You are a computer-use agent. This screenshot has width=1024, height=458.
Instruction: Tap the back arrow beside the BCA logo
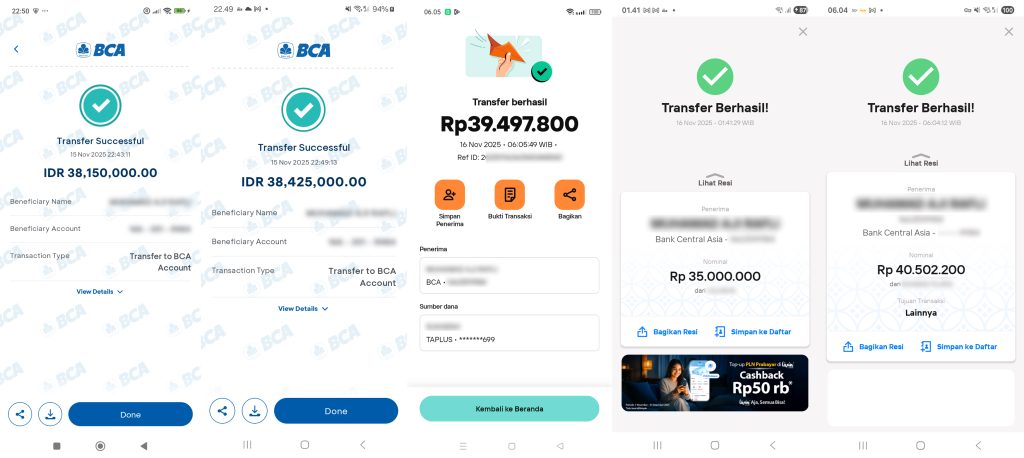16,49
